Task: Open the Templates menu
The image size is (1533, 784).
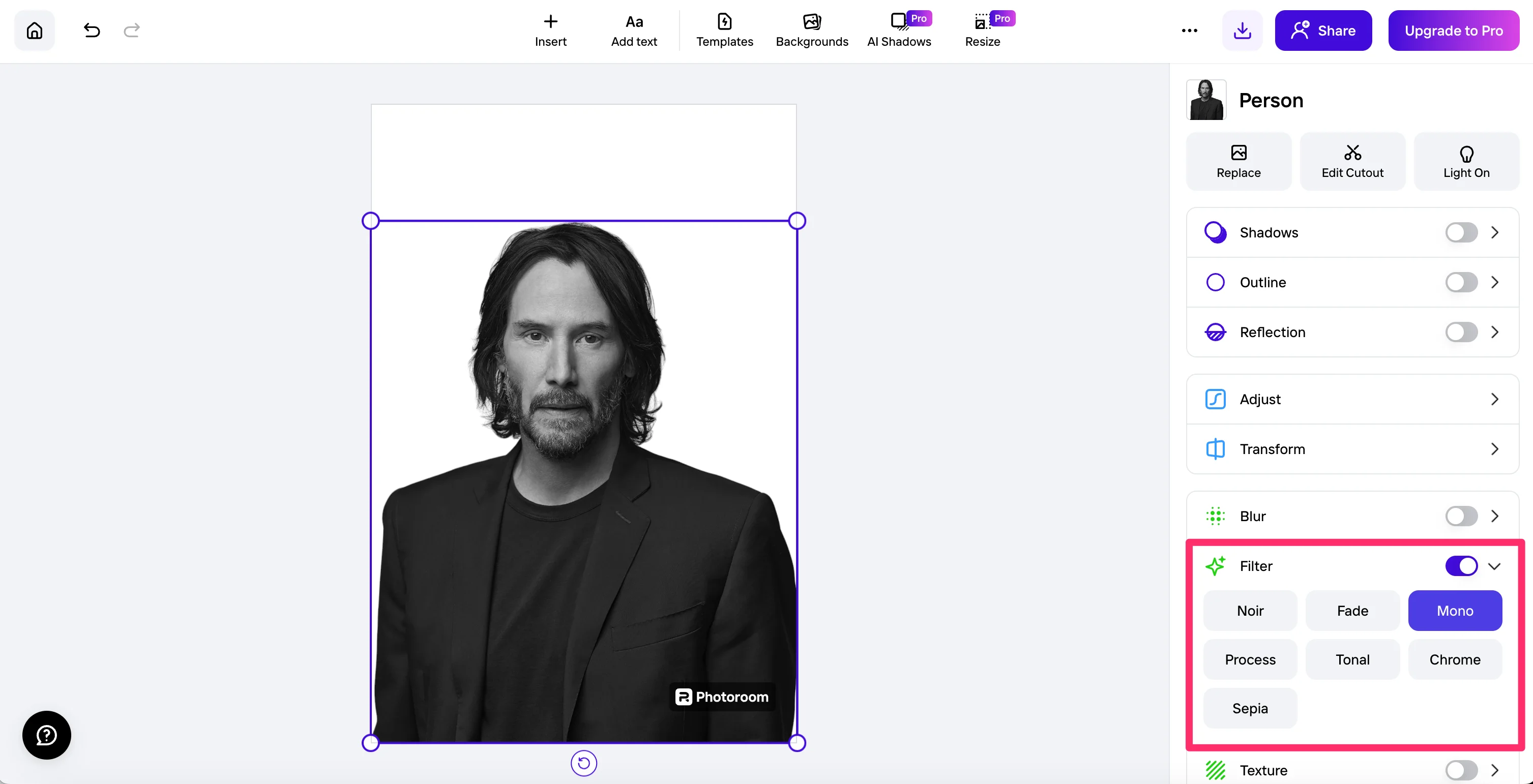Action: [724, 31]
